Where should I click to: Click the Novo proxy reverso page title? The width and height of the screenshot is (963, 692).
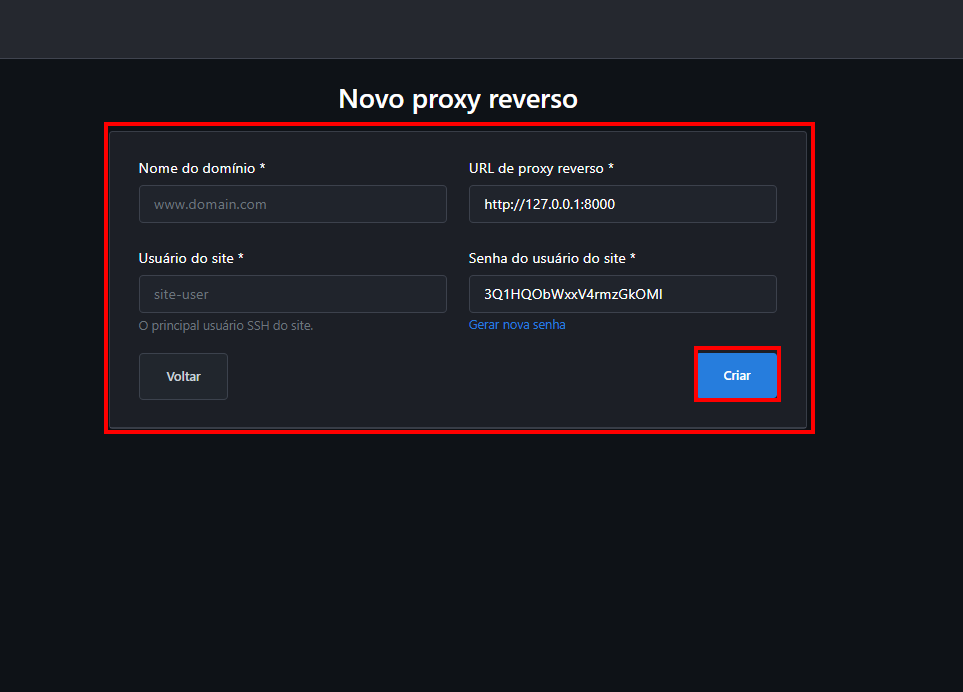tap(458, 99)
